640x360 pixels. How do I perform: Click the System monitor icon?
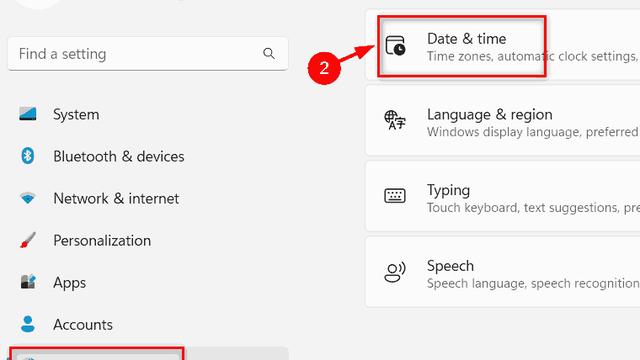[x=28, y=114]
